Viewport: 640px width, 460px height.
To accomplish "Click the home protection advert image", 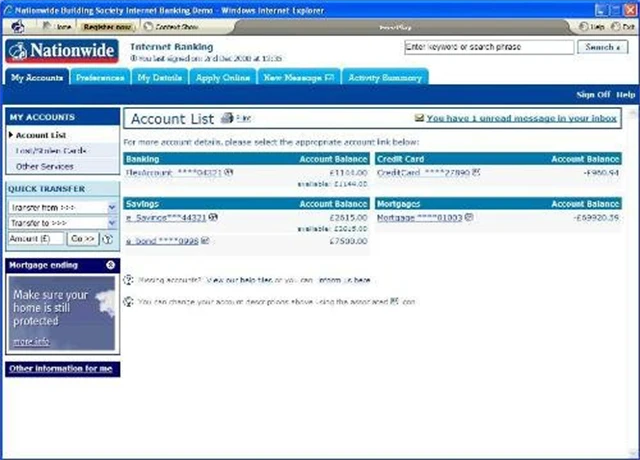I will 62,313.
